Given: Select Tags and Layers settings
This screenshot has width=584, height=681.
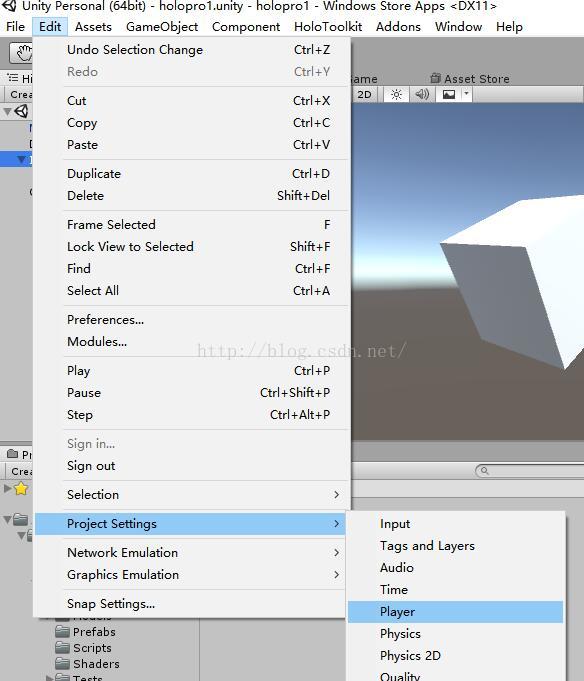Looking at the screenshot, I should click(456, 545).
